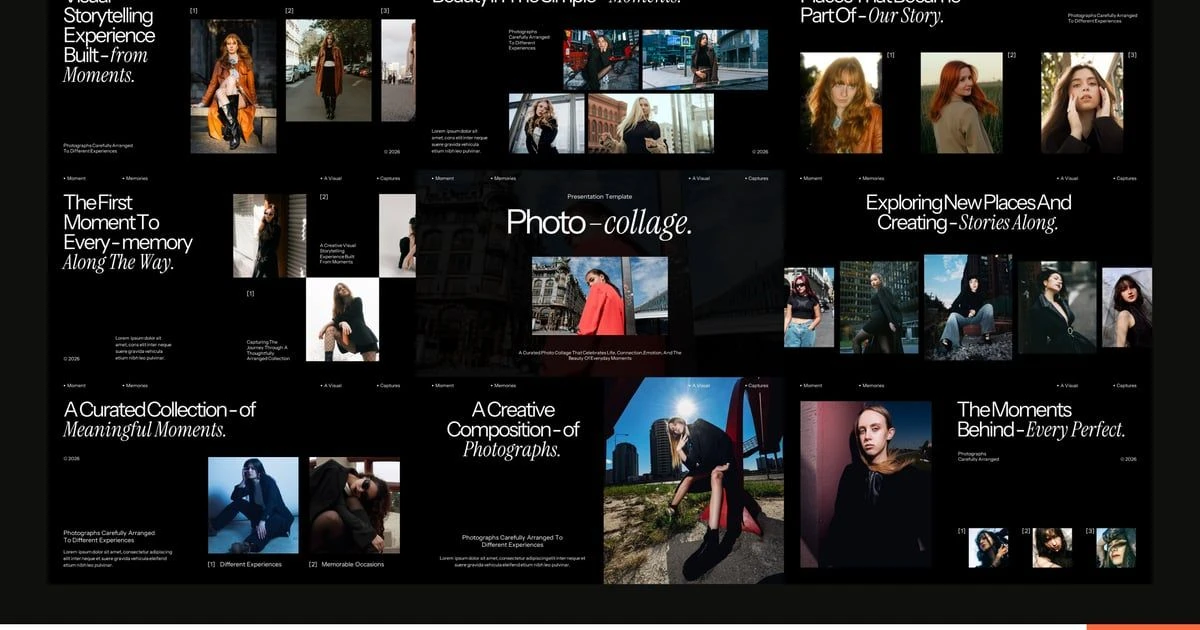The width and height of the screenshot is (1200, 630).
Task: Click the "Presentation Template" subtitle
Action: click(599, 197)
